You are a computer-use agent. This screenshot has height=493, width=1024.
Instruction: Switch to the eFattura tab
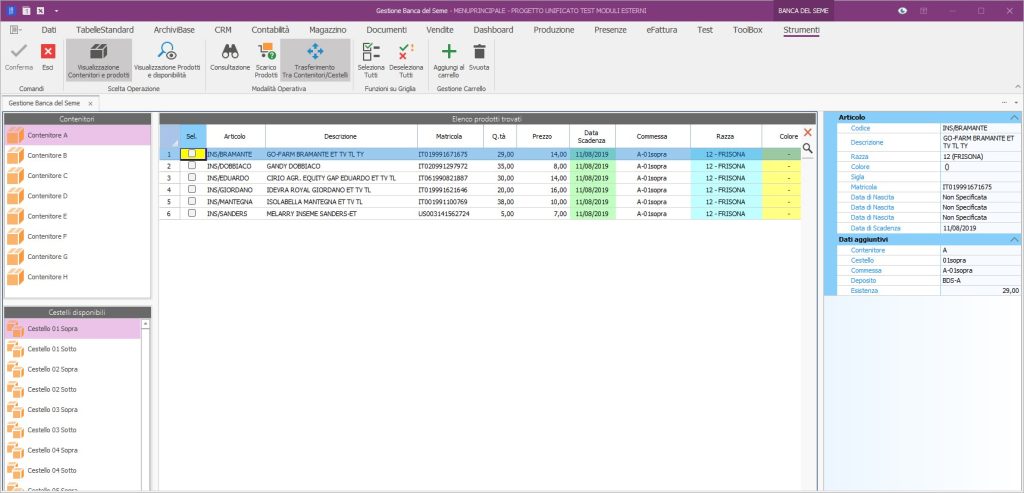(x=662, y=30)
